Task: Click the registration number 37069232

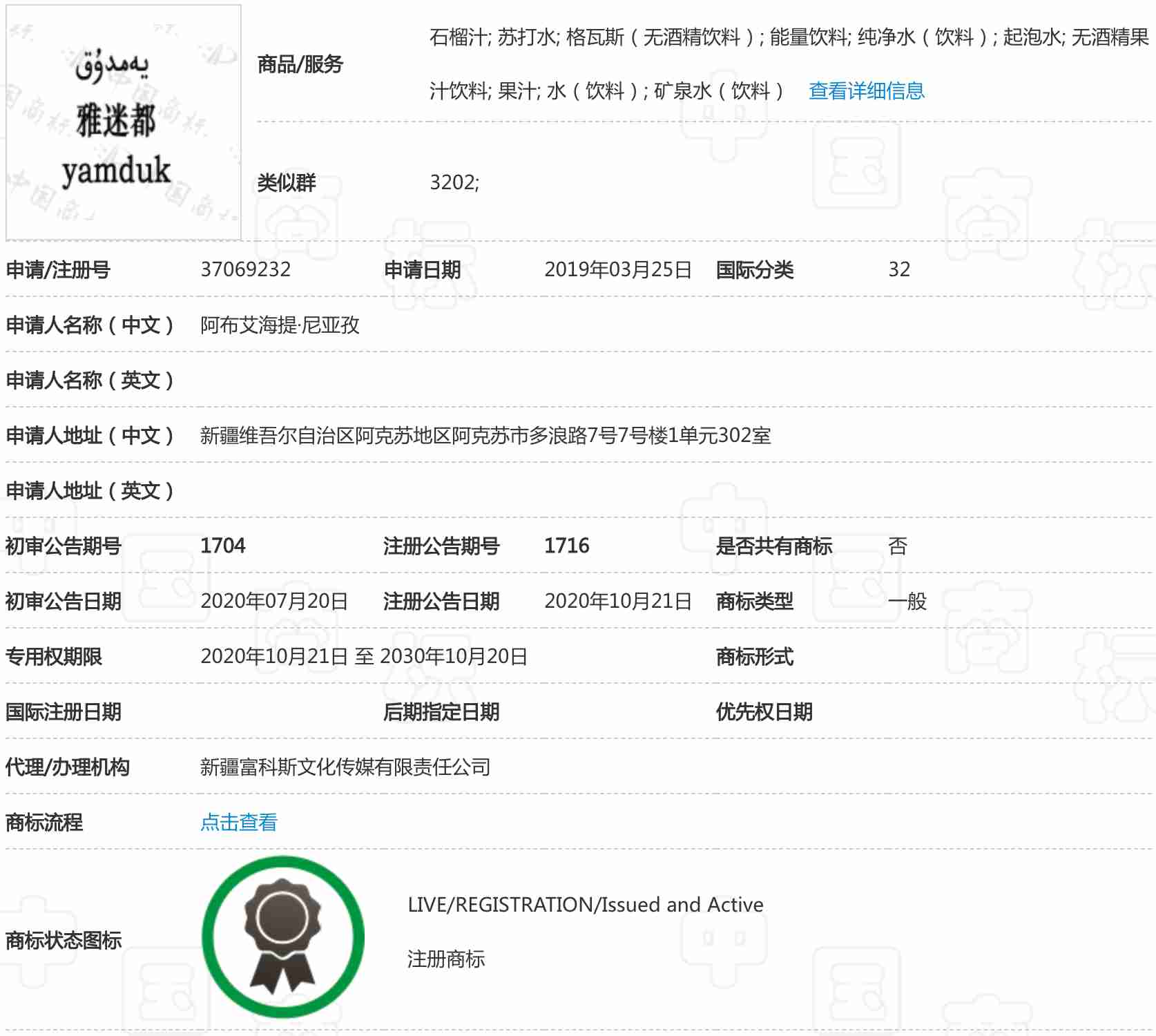Action: click(x=245, y=269)
